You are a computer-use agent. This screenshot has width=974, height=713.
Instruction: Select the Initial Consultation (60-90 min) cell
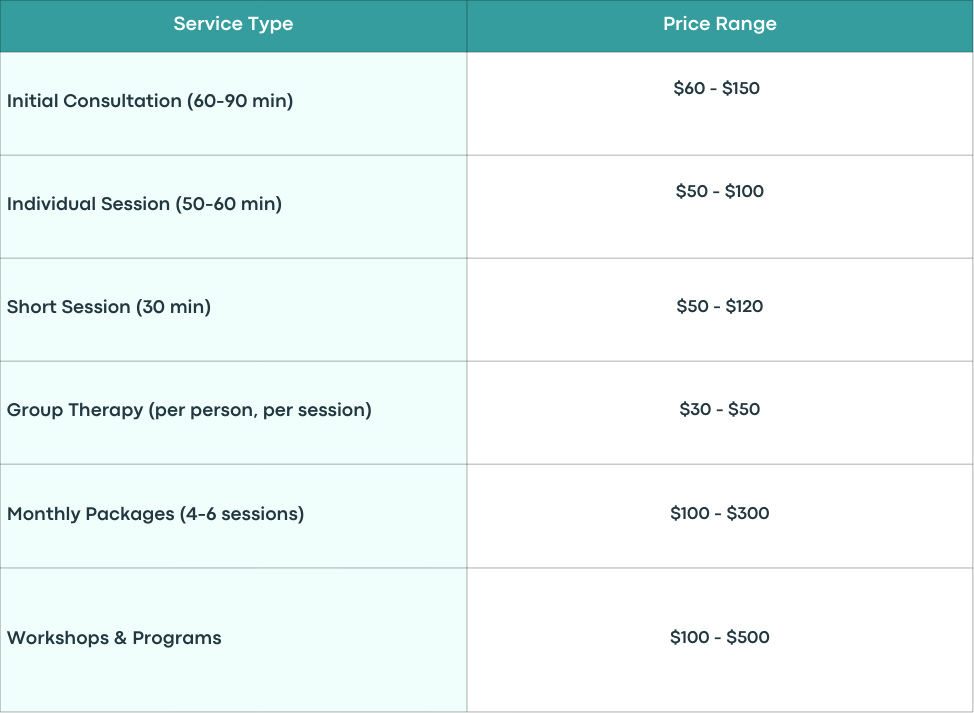[233, 104]
